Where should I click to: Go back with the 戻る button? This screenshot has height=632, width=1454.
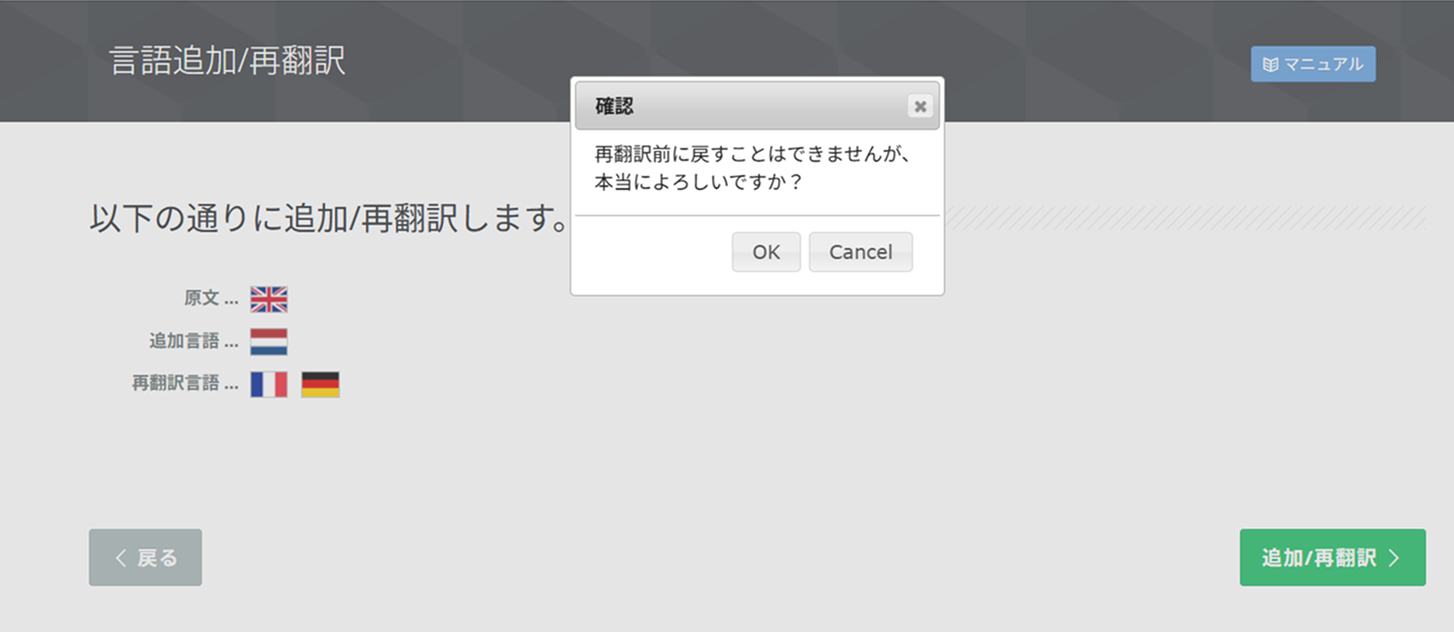[x=145, y=557]
